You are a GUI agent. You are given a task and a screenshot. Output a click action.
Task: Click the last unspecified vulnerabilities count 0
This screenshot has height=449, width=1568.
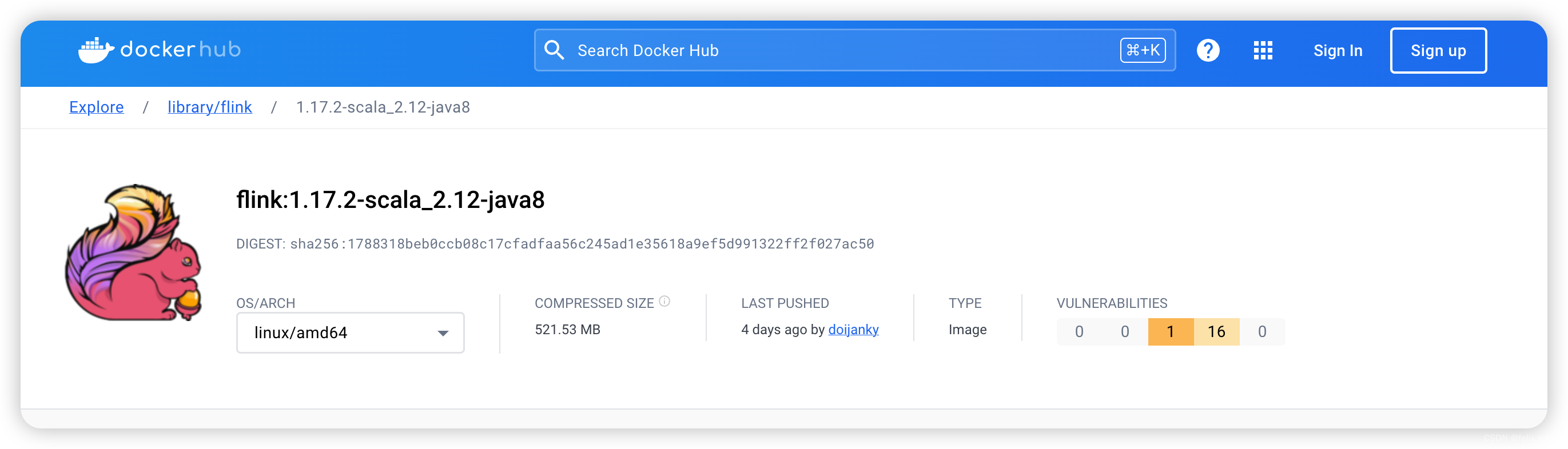(1262, 331)
